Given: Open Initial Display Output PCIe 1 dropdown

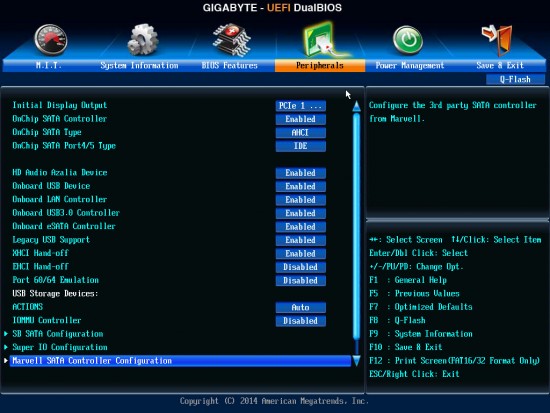Looking at the screenshot, I should (301, 106).
